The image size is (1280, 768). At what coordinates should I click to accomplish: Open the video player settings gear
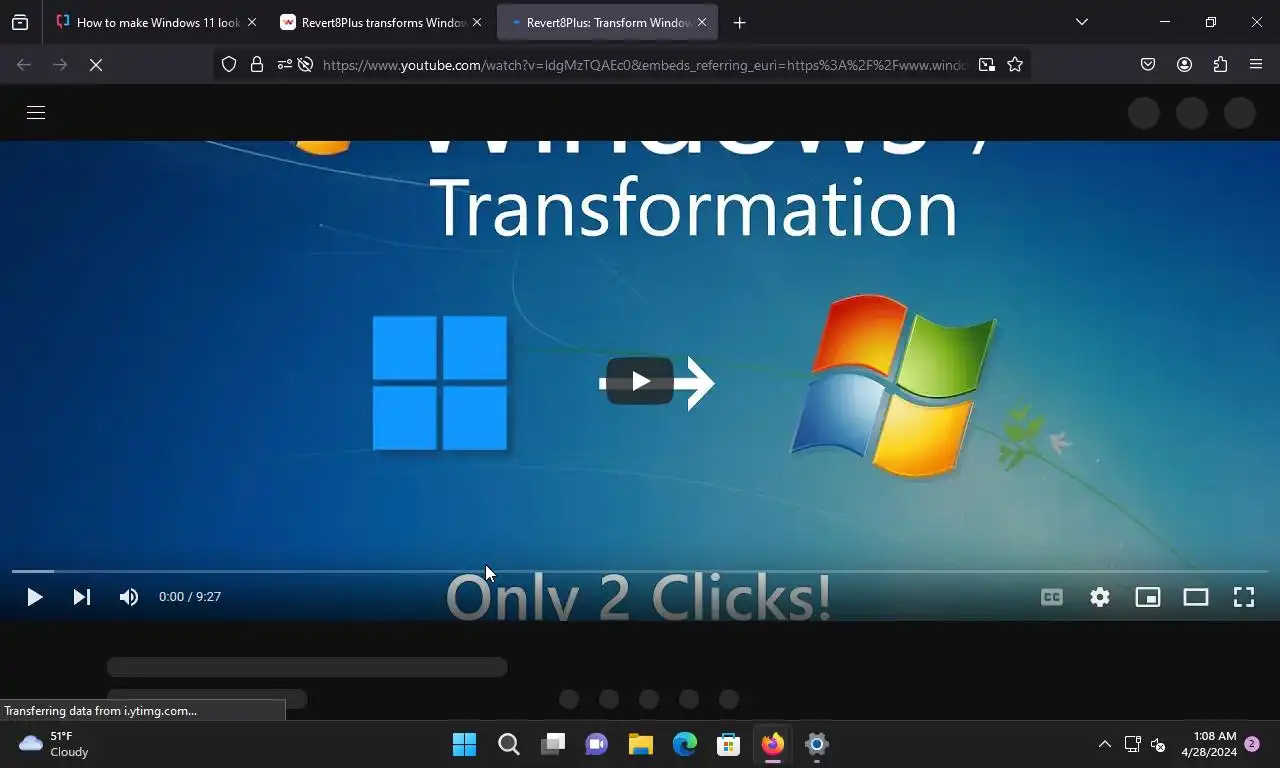(x=1100, y=597)
